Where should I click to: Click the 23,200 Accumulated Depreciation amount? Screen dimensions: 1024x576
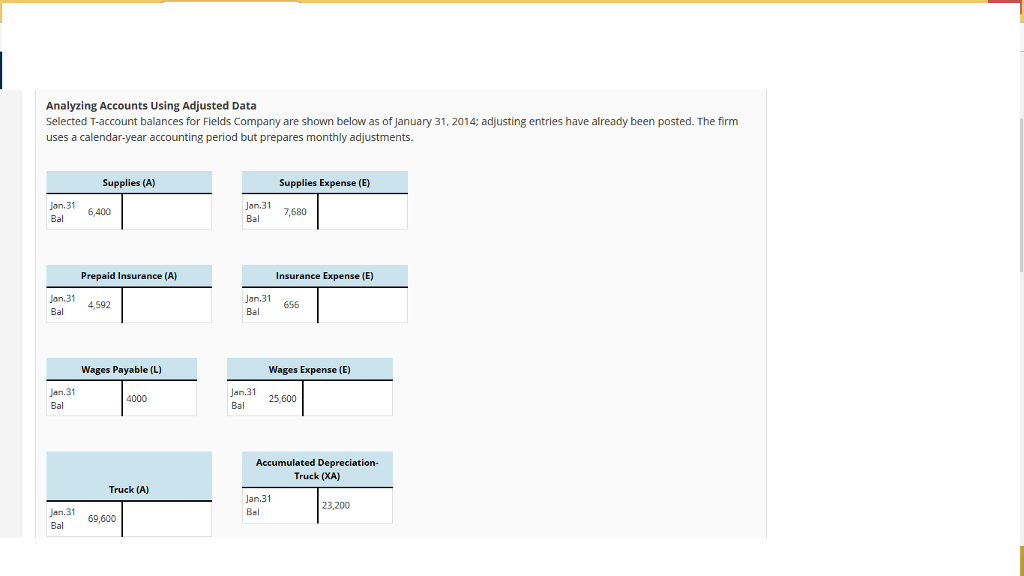(x=334, y=505)
